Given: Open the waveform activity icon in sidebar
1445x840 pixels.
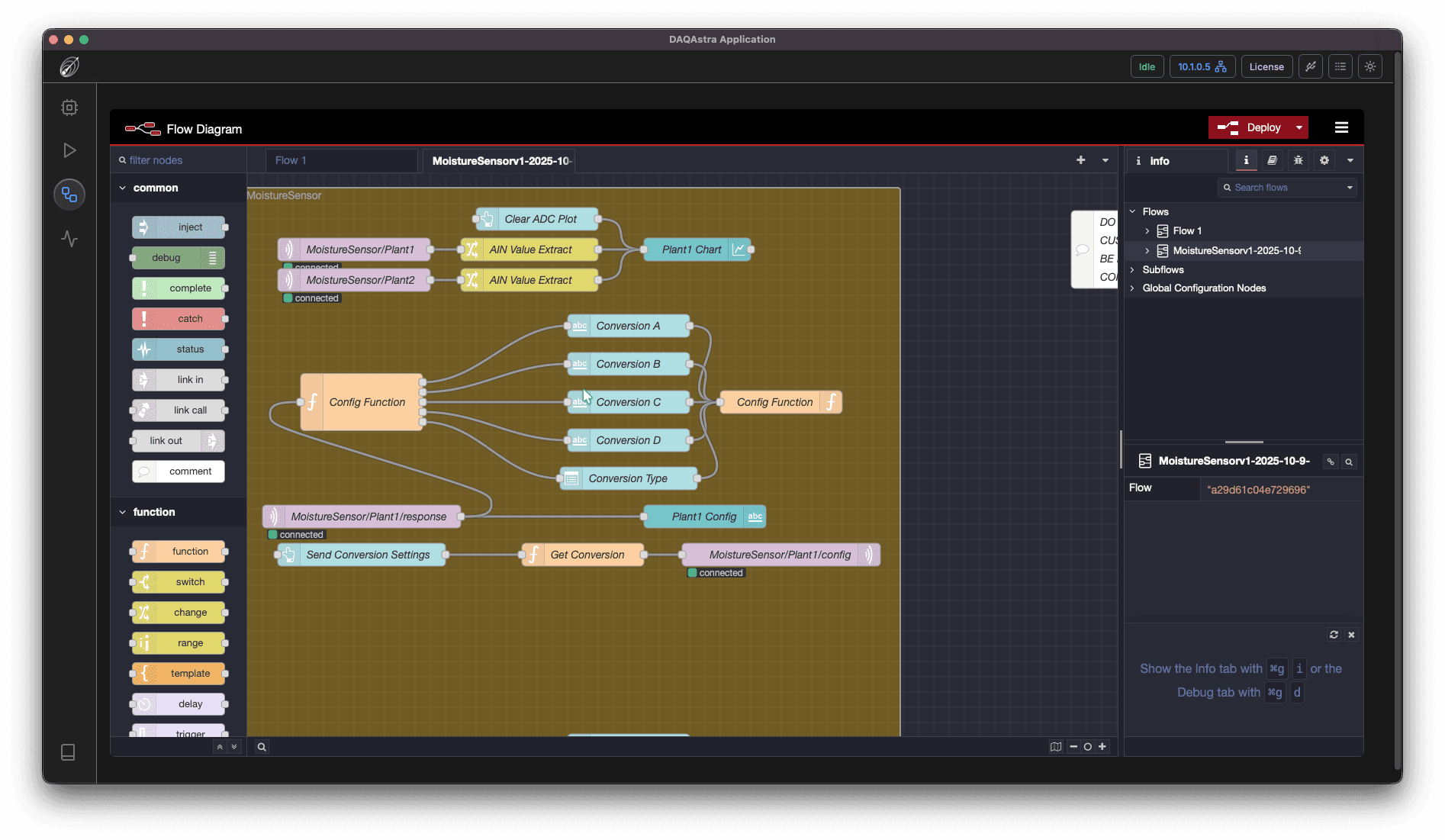Looking at the screenshot, I should click(69, 239).
